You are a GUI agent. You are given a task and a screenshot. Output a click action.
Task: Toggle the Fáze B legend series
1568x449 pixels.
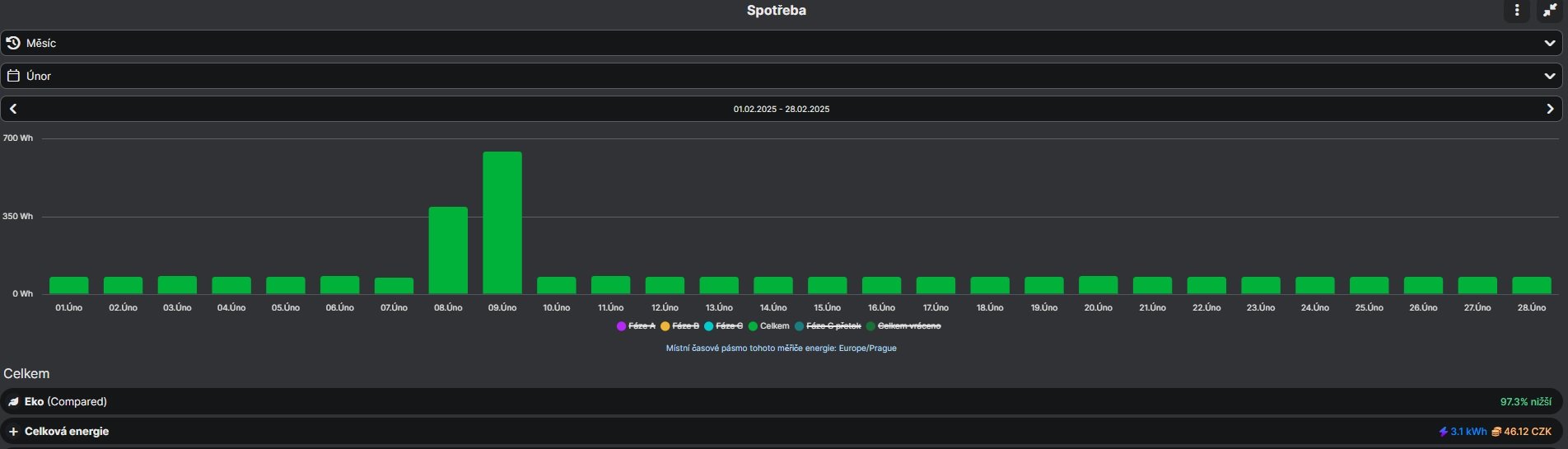pyautogui.click(x=680, y=326)
